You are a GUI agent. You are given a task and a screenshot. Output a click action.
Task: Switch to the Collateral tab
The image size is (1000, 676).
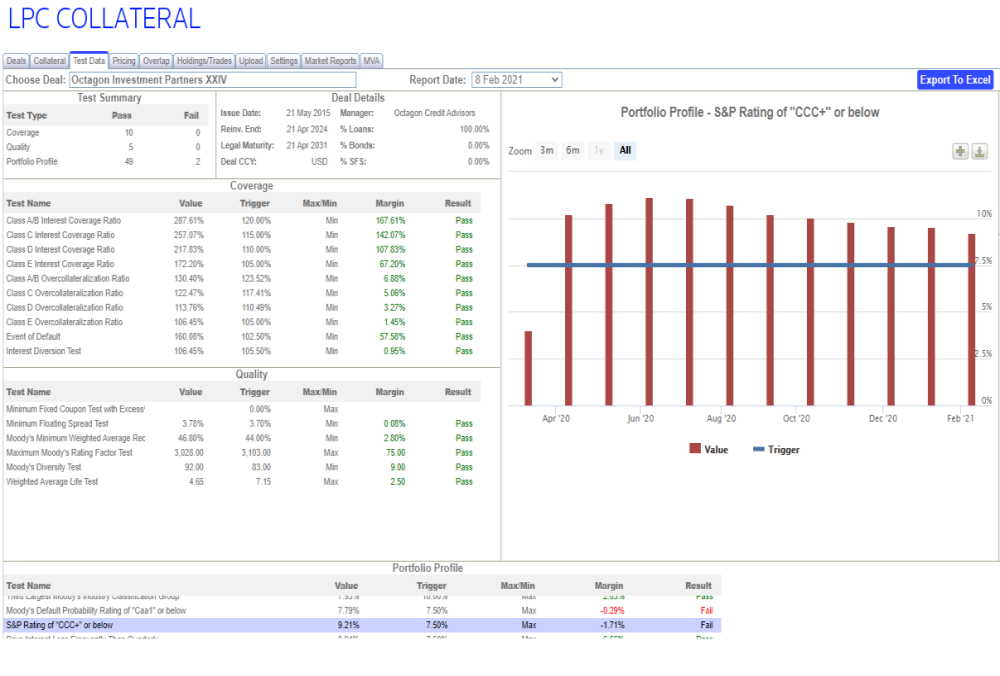tap(50, 61)
